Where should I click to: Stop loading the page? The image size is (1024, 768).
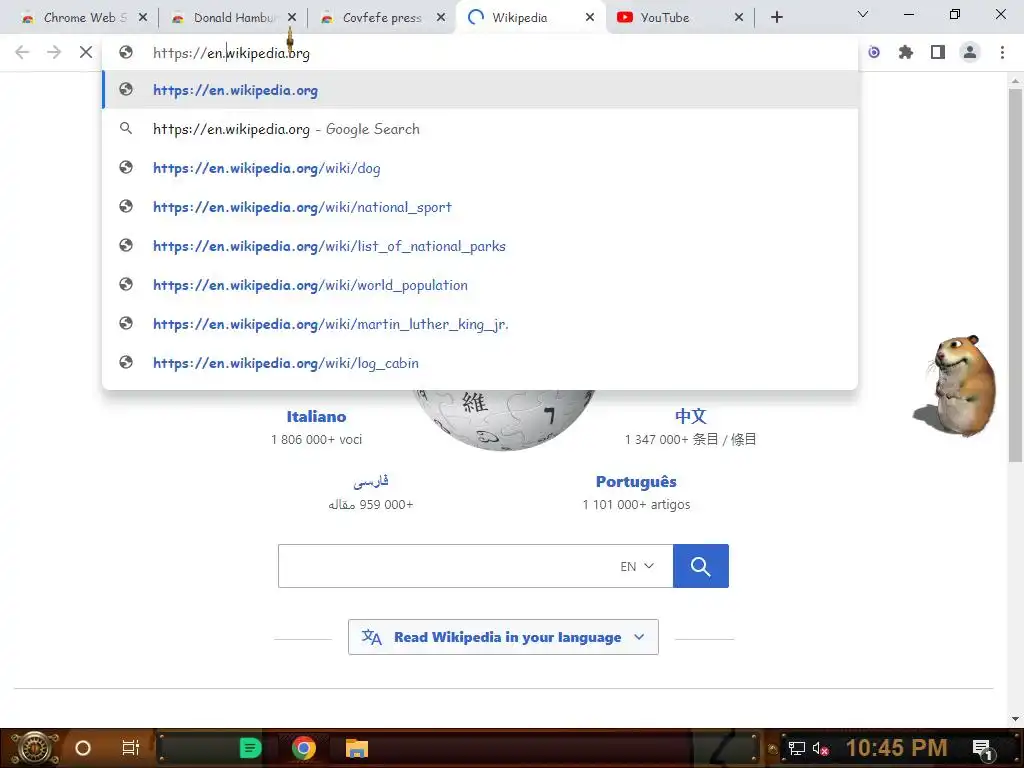click(86, 52)
